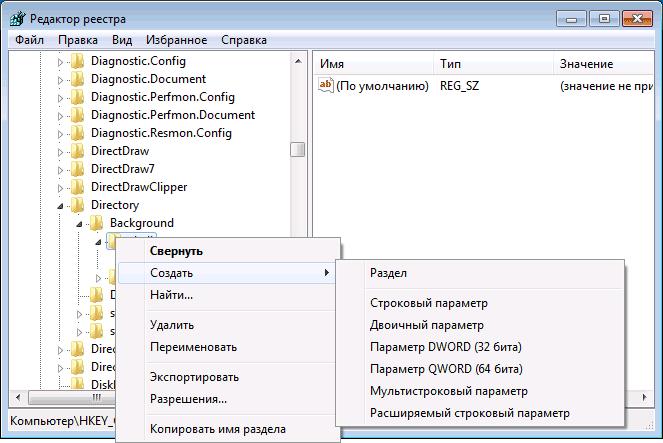
Task: Collapse the Background tree node
Action: click(x=79, y=224)
